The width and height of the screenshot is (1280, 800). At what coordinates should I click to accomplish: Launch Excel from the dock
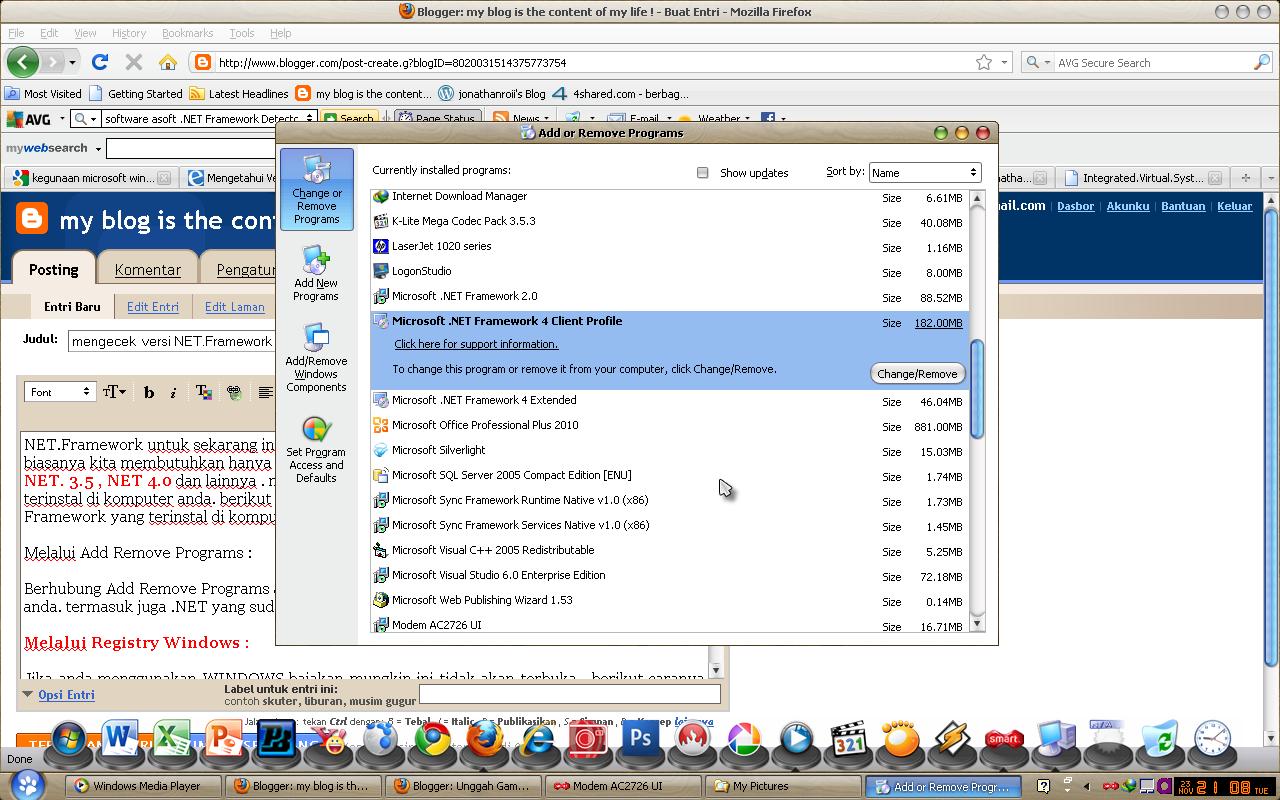[172, 740]
